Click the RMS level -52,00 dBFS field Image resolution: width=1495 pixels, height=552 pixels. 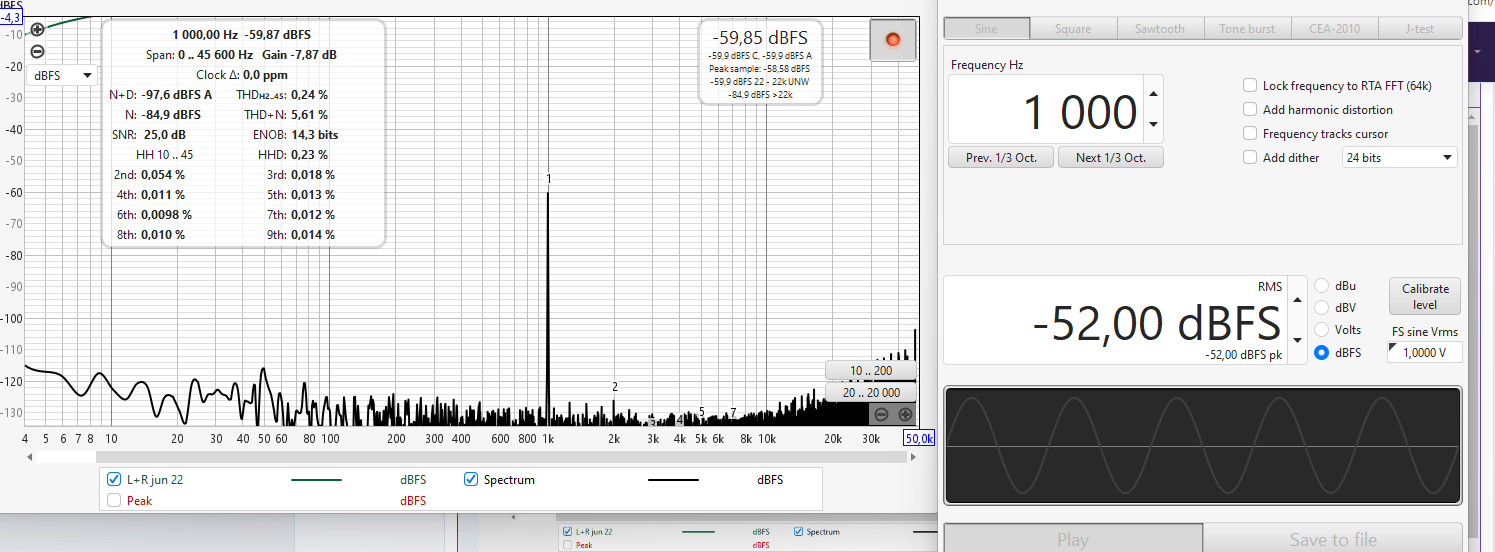[x=1117, y=321]
